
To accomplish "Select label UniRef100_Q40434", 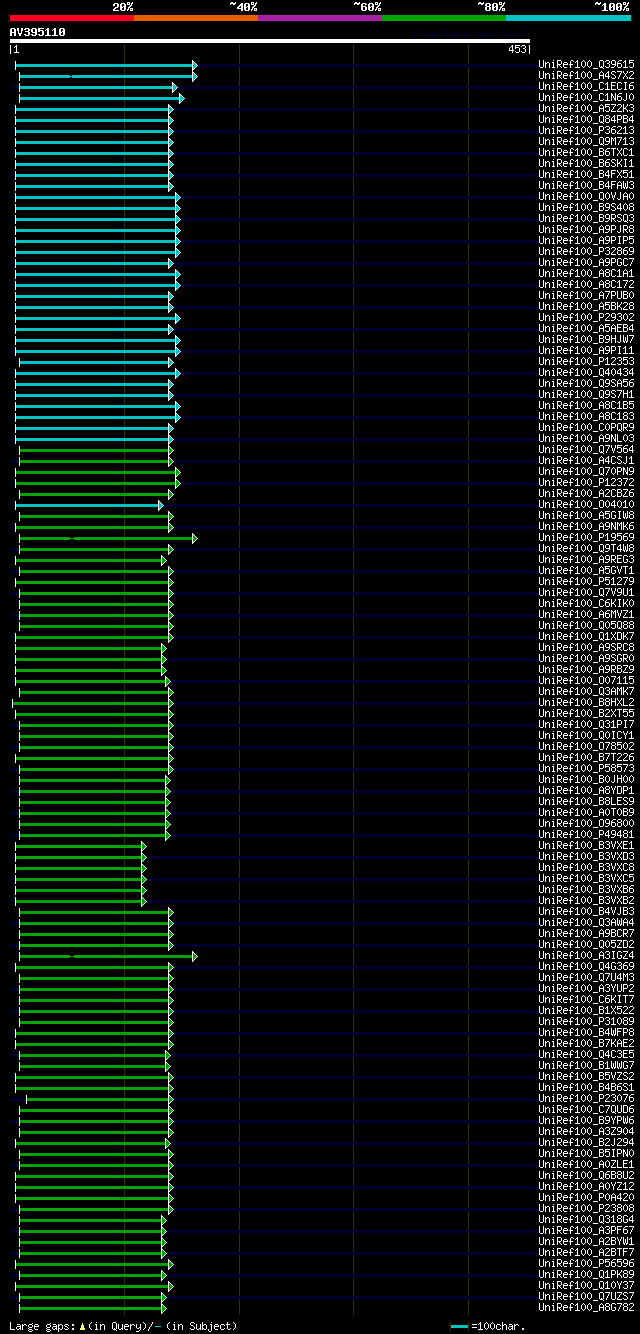I will point(586,372).
